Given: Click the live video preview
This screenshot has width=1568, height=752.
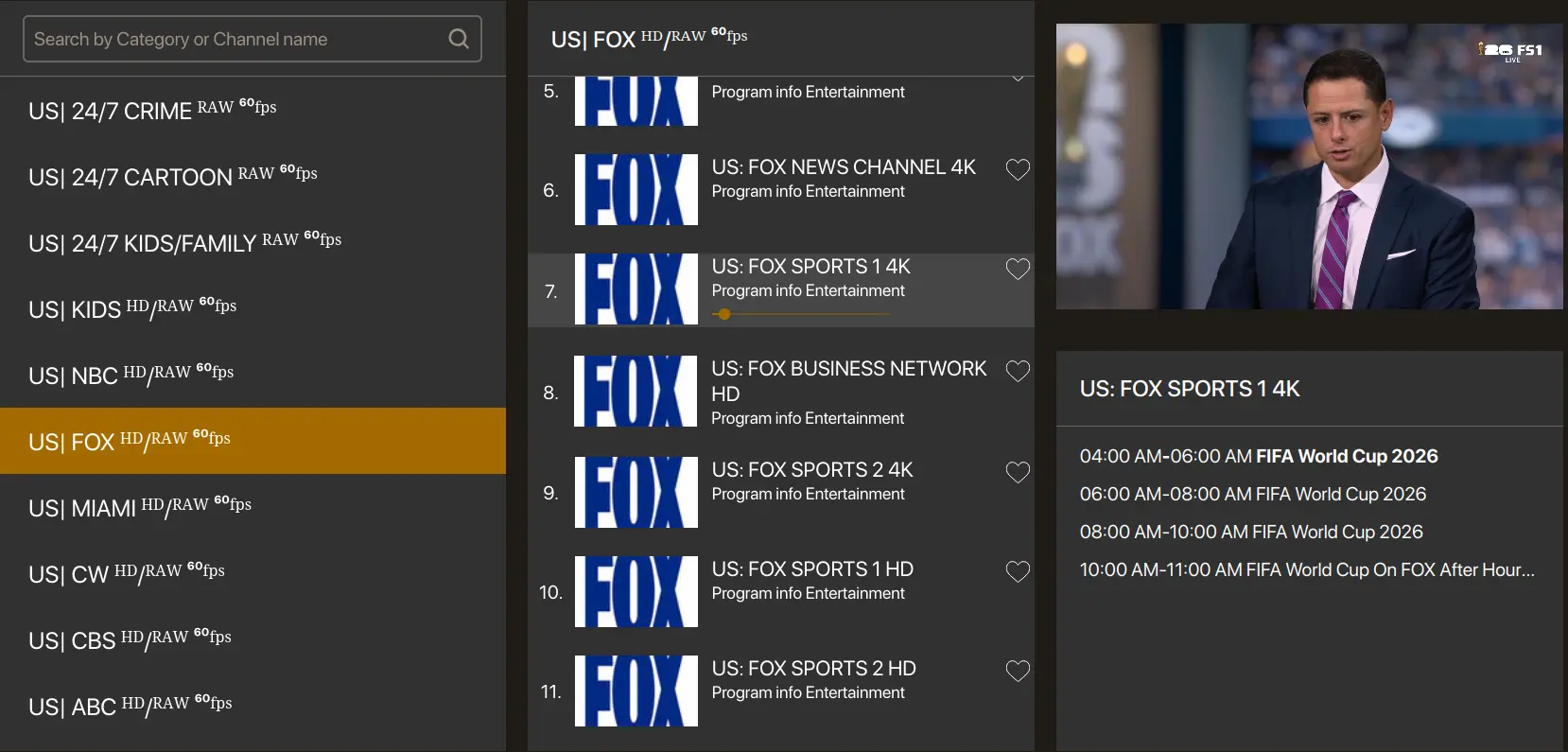Looking at the screenshot, I should point(1309,166).
